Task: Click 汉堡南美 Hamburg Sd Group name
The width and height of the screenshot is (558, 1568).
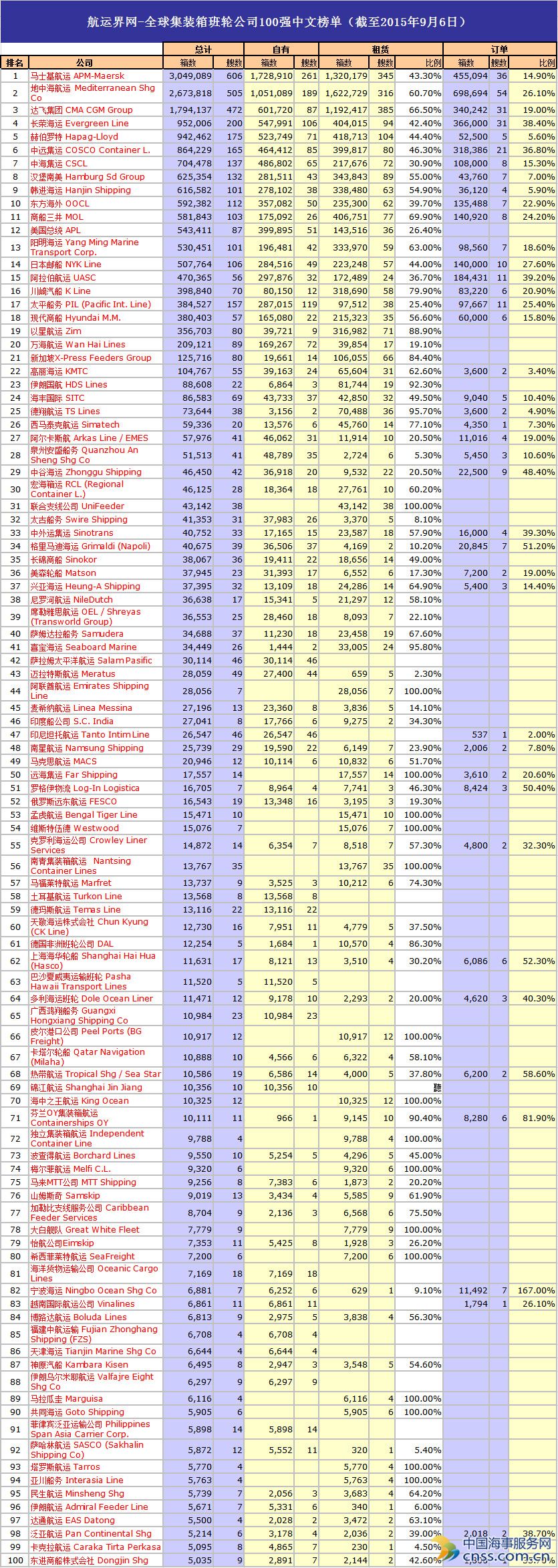Action: [88, 177]
